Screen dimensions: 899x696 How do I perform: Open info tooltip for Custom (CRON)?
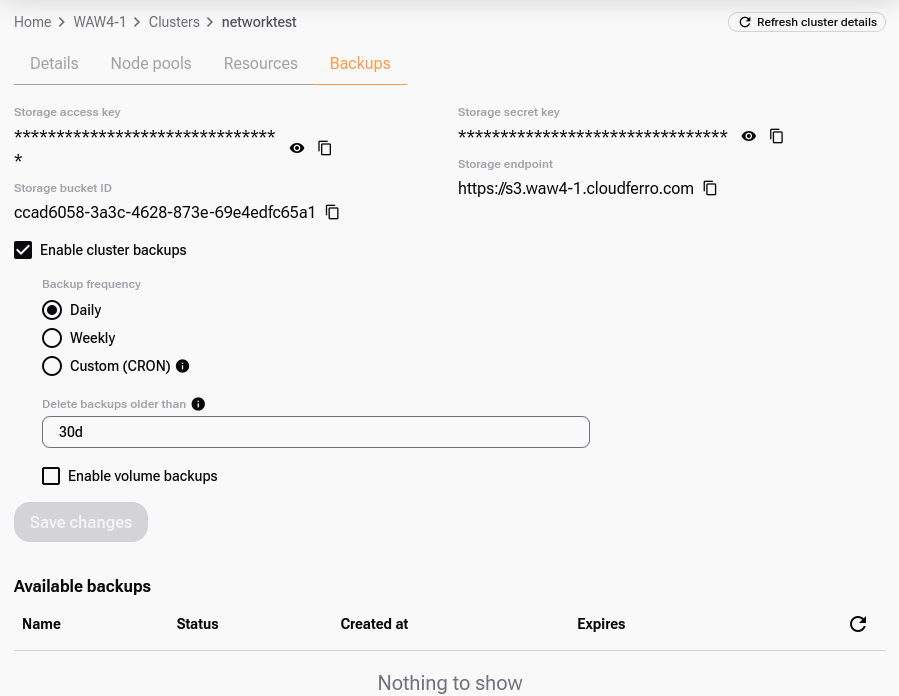click(x=182, y=366)
